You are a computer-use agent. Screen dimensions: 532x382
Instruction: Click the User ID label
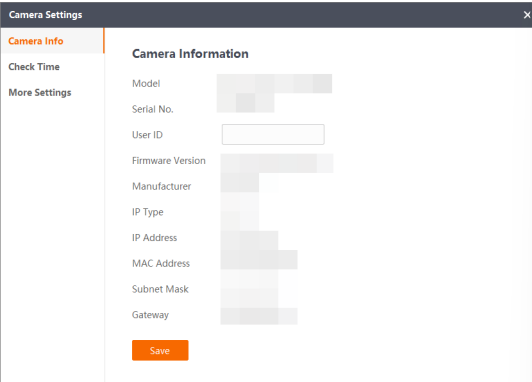[x=147, y=135]
